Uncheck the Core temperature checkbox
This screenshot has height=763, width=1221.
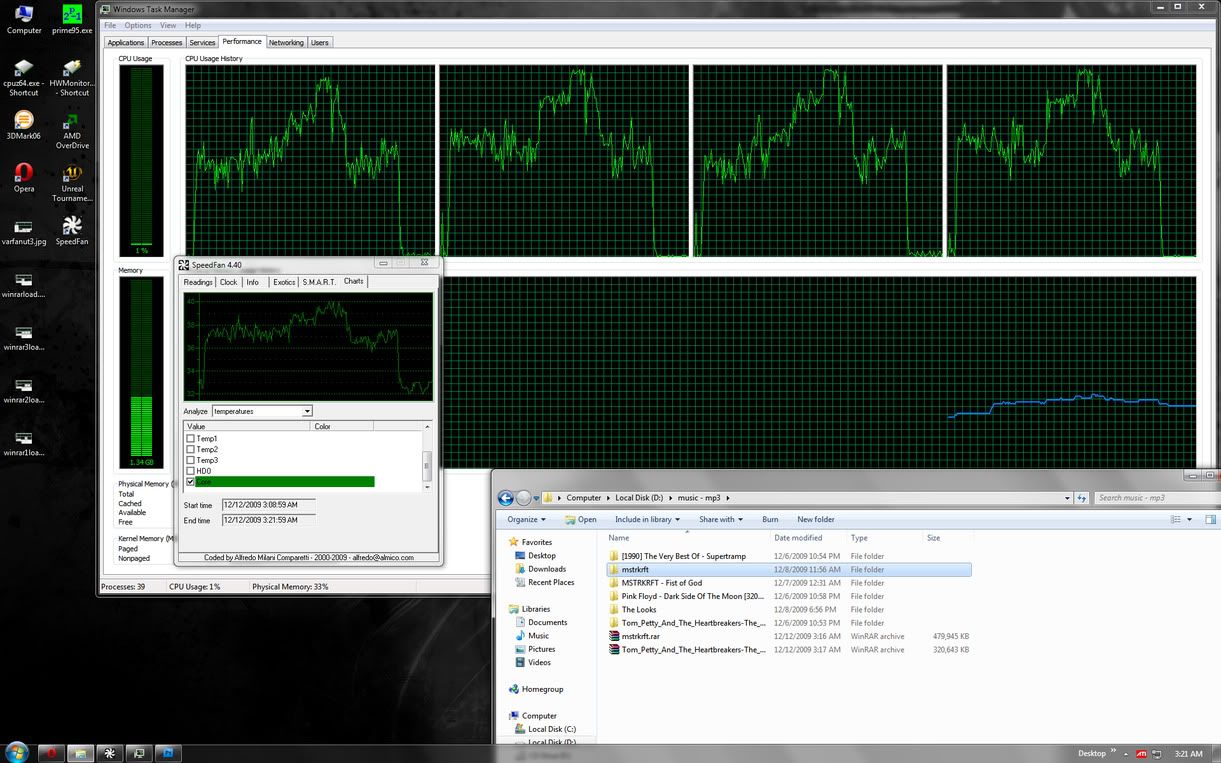(191, 482)
